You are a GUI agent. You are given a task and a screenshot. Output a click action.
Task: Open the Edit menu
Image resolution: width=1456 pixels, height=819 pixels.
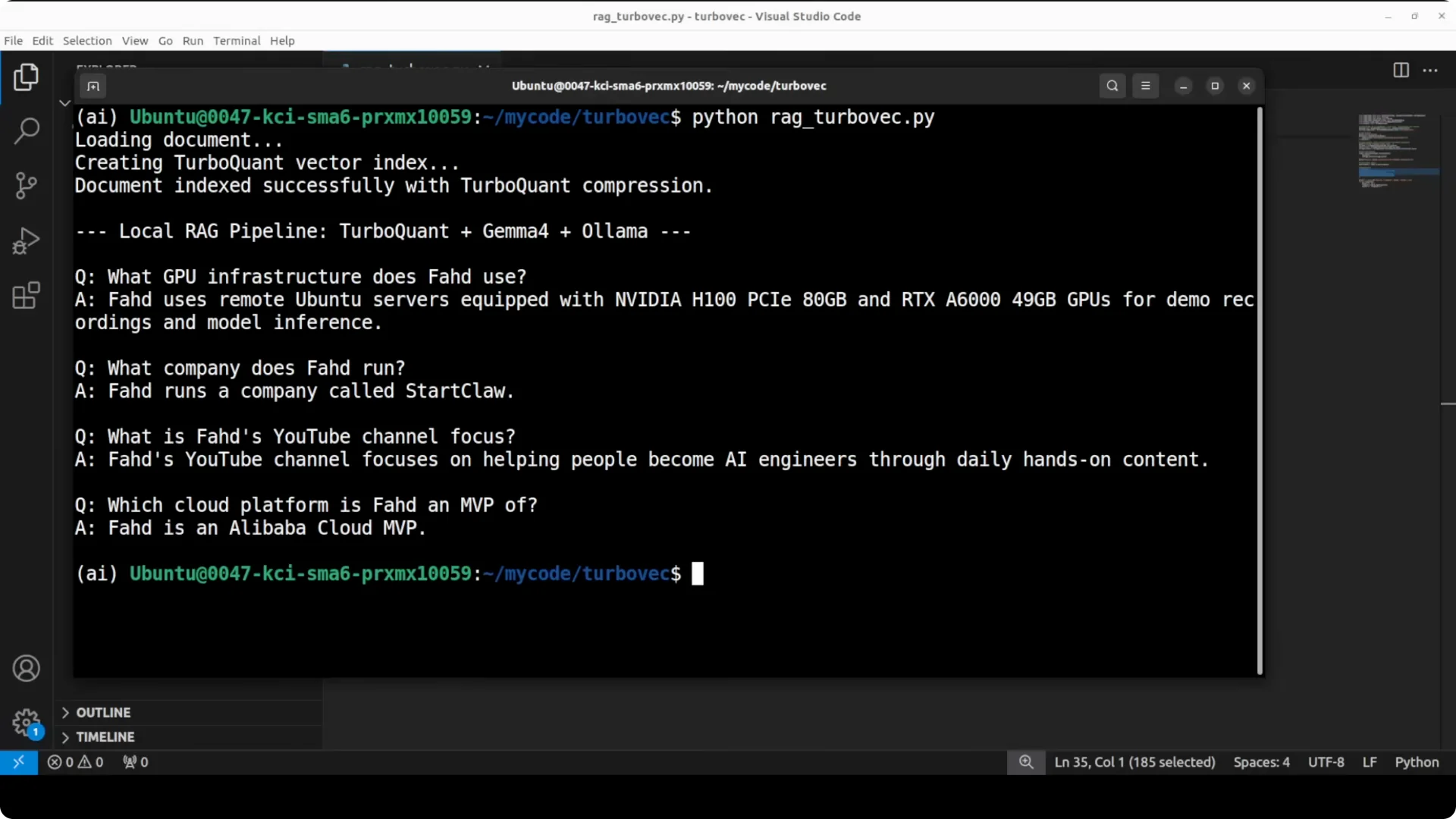pyautogui.click(x=42, y=41)
